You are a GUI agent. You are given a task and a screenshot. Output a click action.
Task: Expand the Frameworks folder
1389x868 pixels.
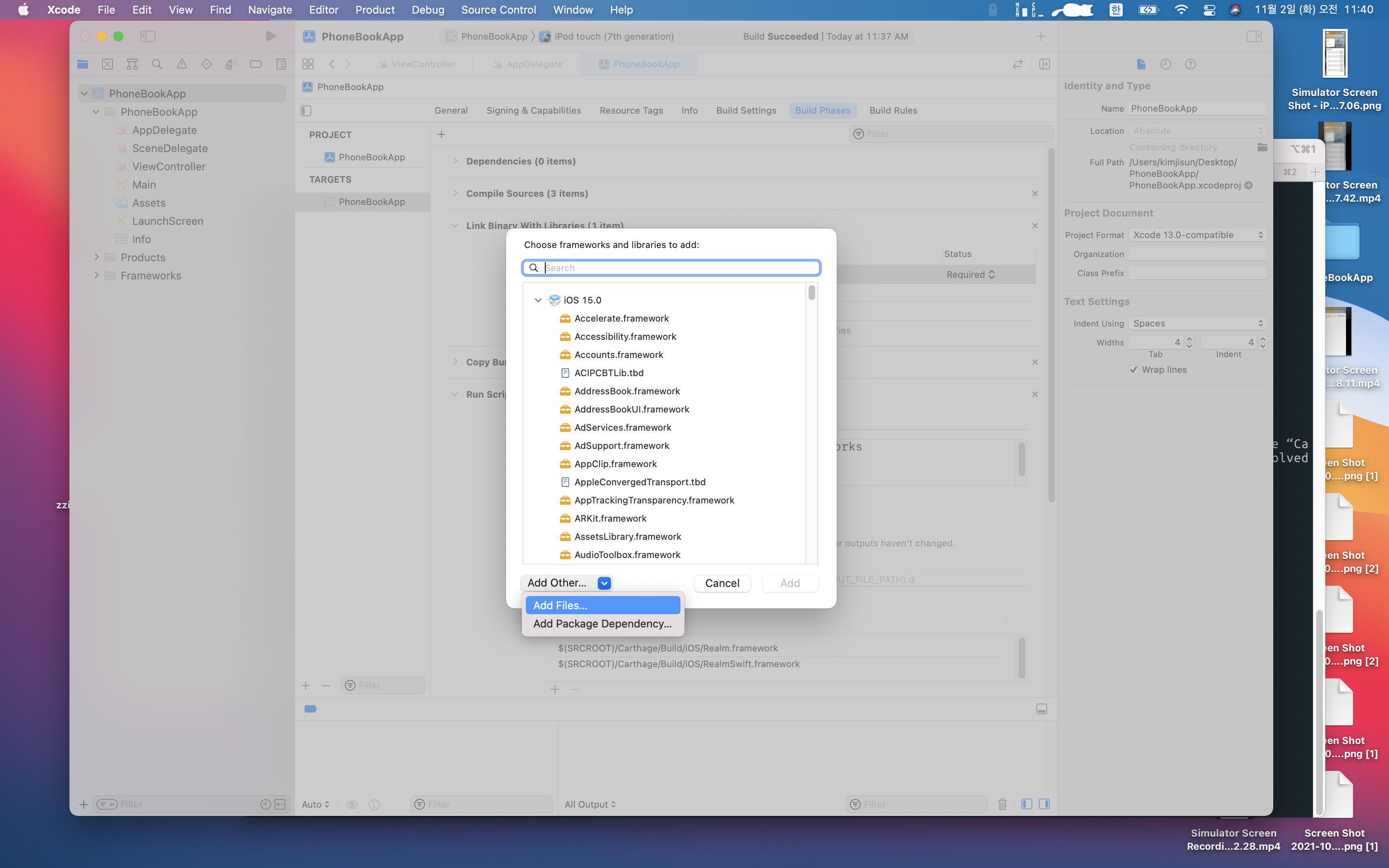96,276
